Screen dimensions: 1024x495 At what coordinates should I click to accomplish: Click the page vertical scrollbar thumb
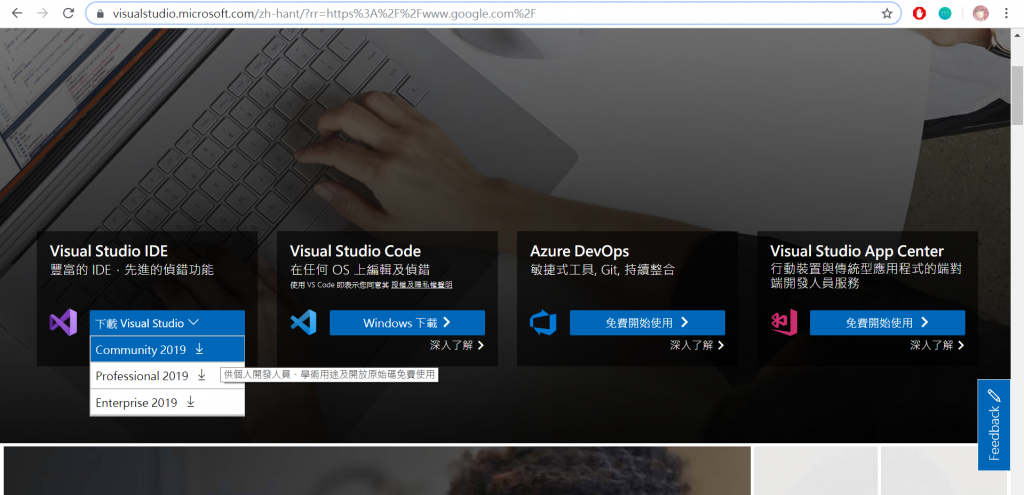tap(1017, 95)
